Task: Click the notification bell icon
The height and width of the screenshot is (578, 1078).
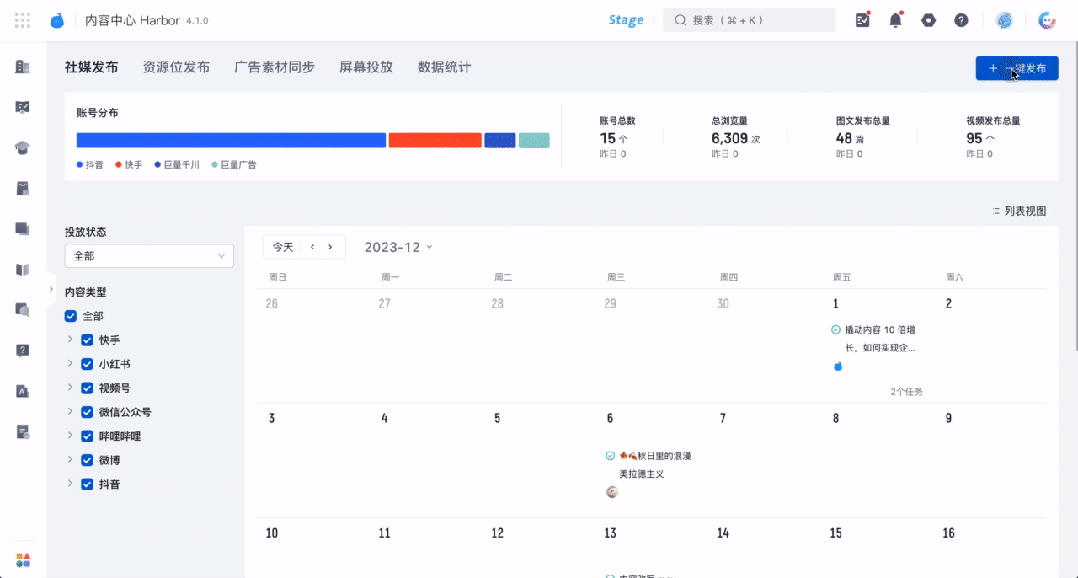Action: (895, 20)
